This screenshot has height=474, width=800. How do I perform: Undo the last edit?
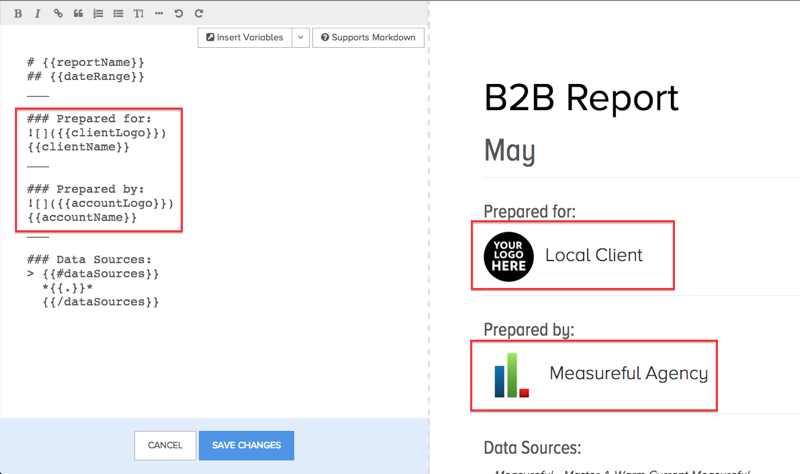179,13
